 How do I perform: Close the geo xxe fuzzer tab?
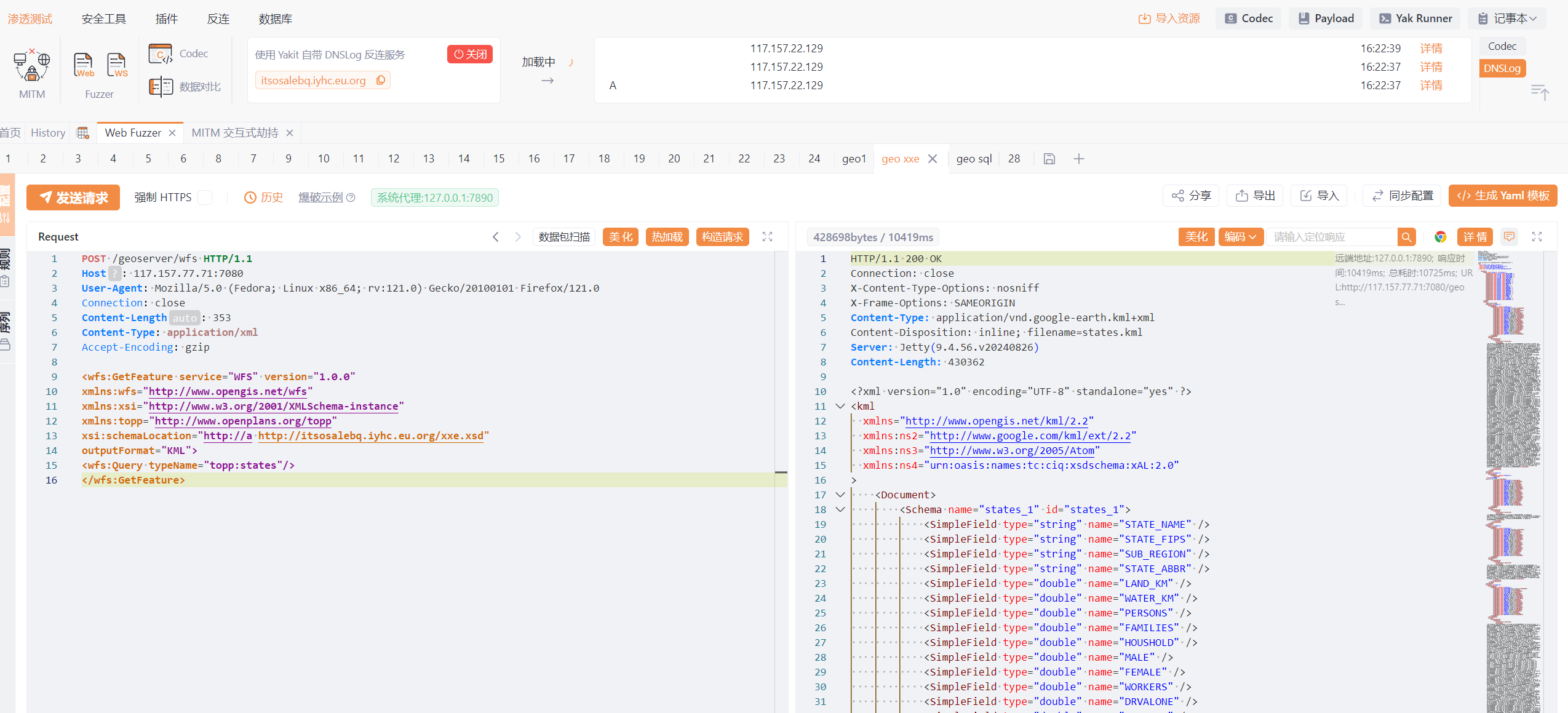point(933,159)
